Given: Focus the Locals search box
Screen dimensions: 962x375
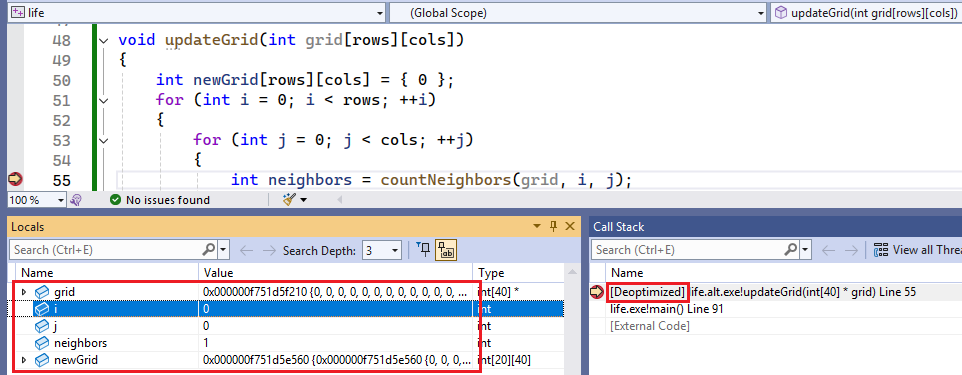Looking at the screenshot, I should 106,250.
